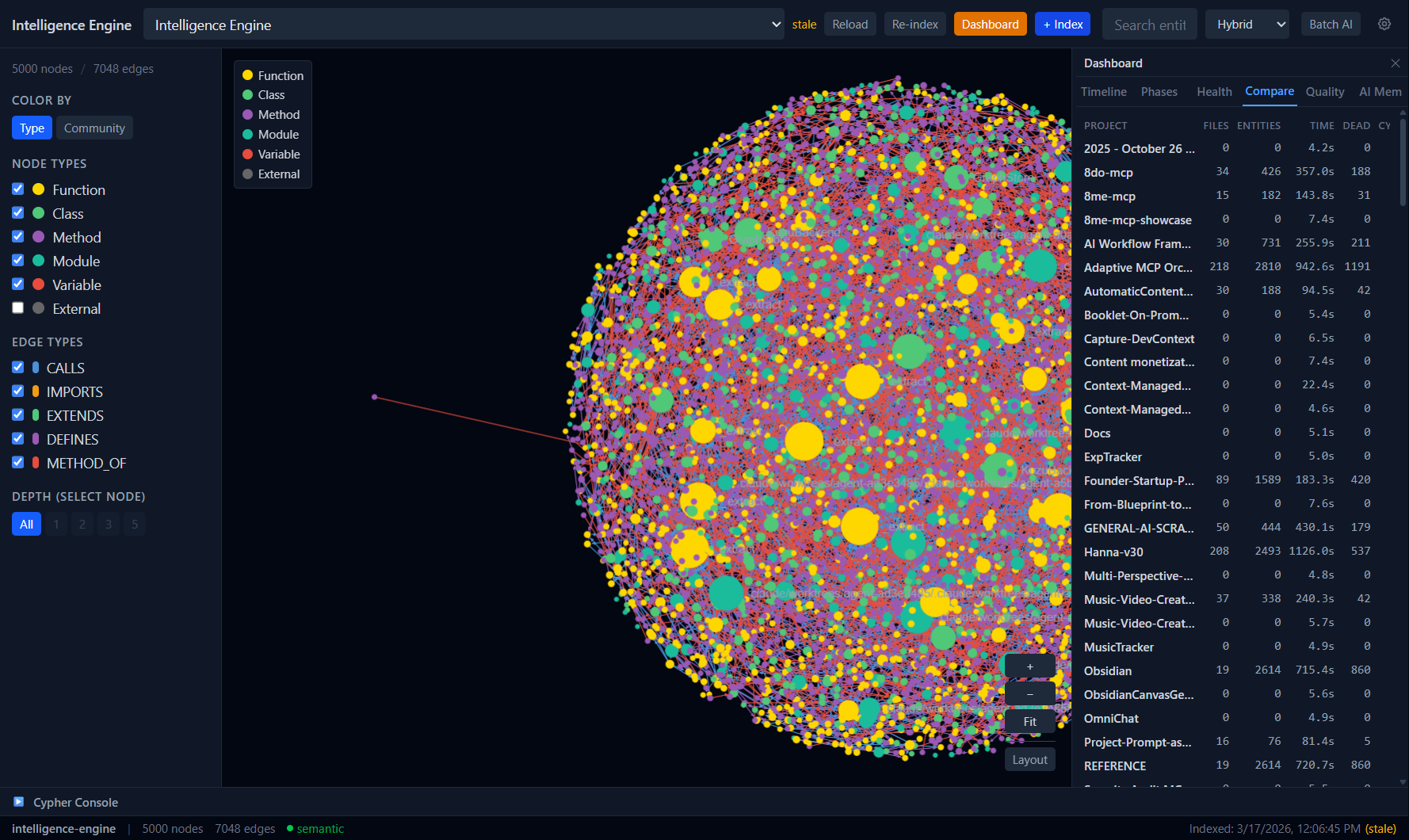Close the Dashboard panel
Screen dimensions: 1409x840
tap(1395, 63)
